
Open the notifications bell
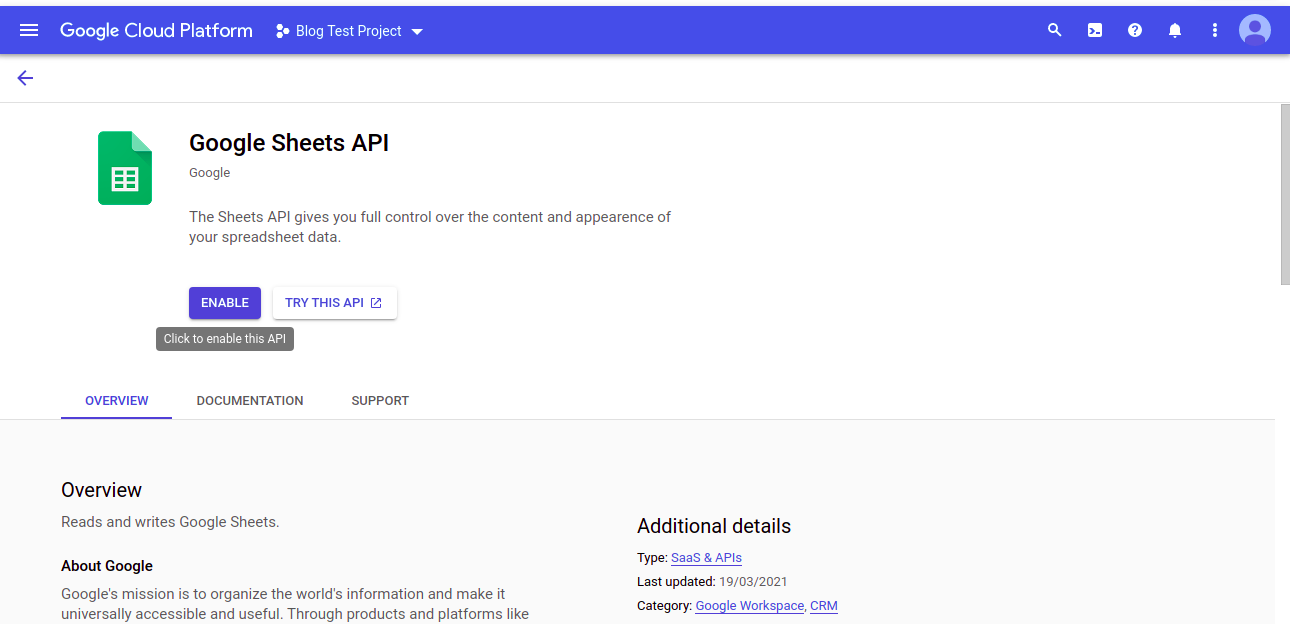click(1175, 30)
